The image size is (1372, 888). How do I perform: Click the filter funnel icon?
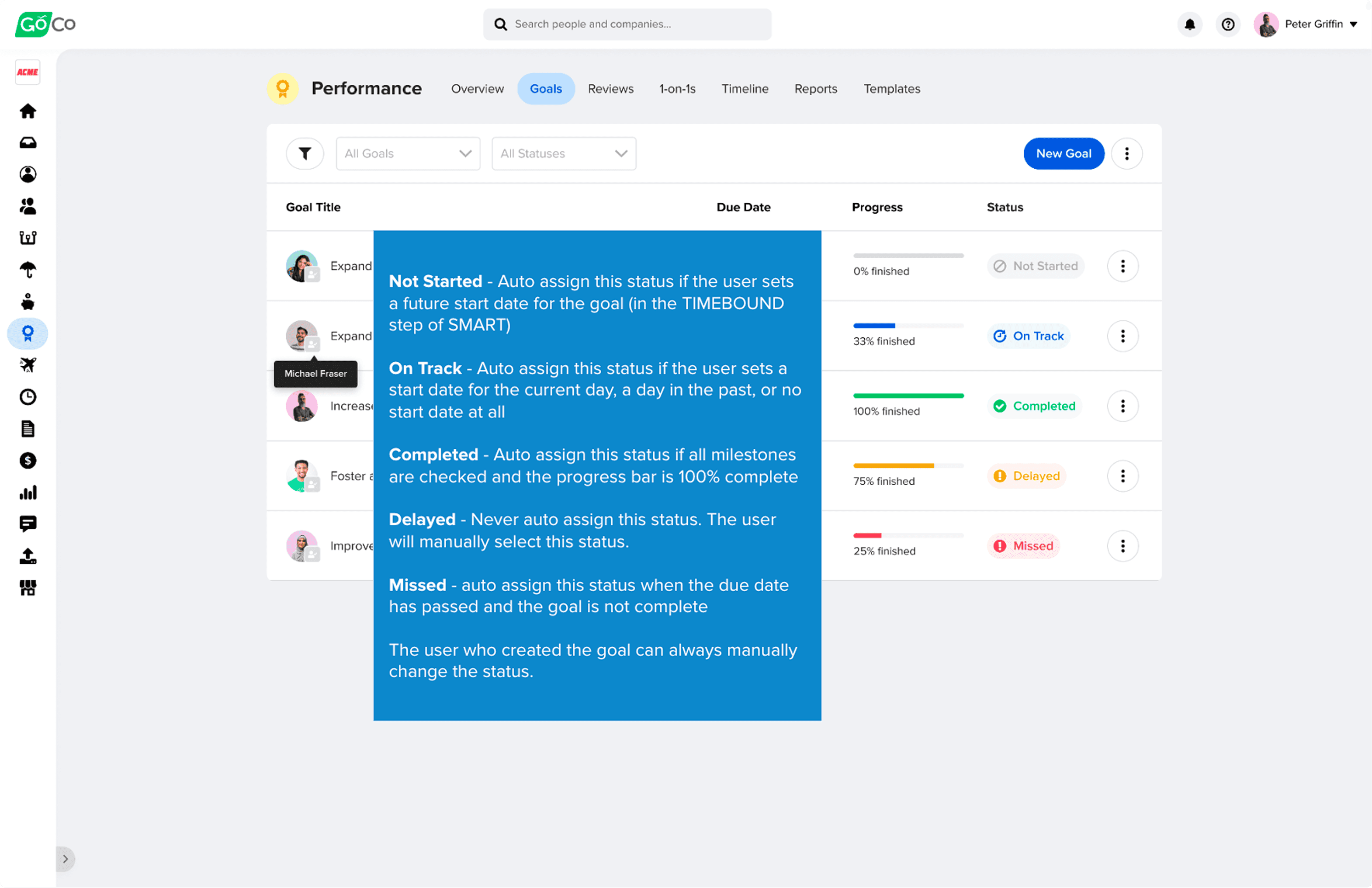305,153
